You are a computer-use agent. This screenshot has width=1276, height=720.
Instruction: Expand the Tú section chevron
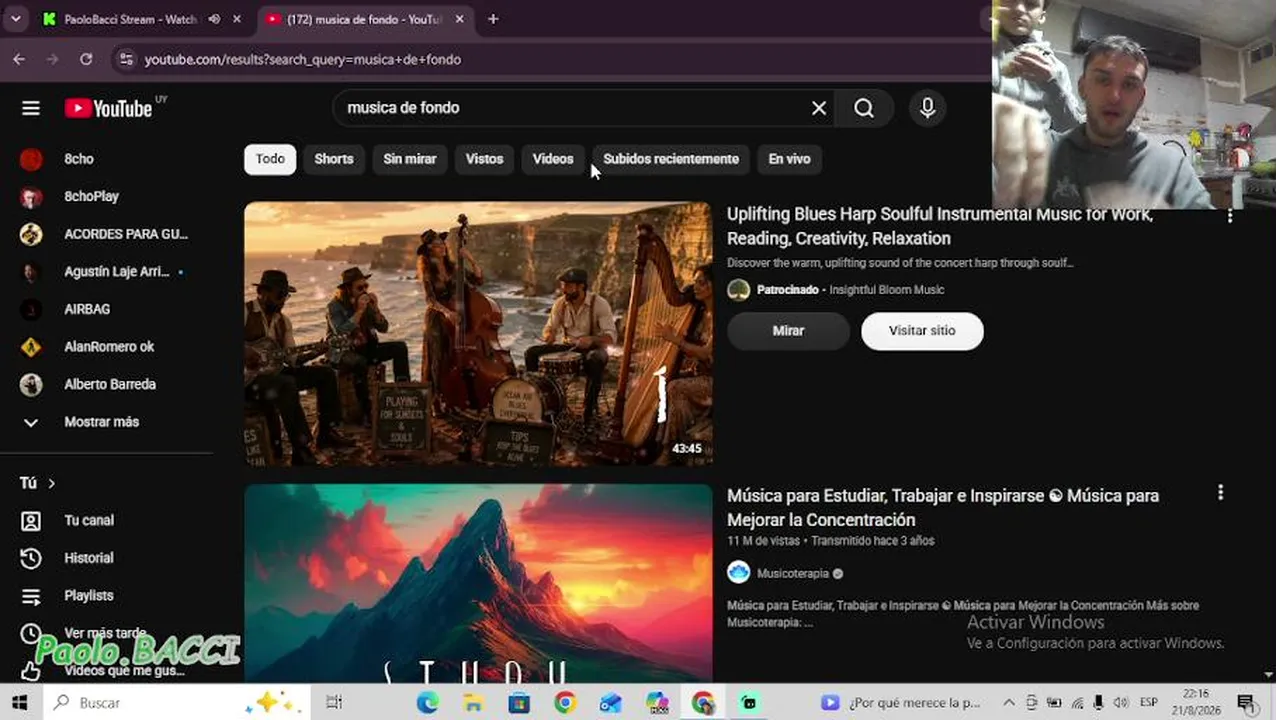(51, 483)
